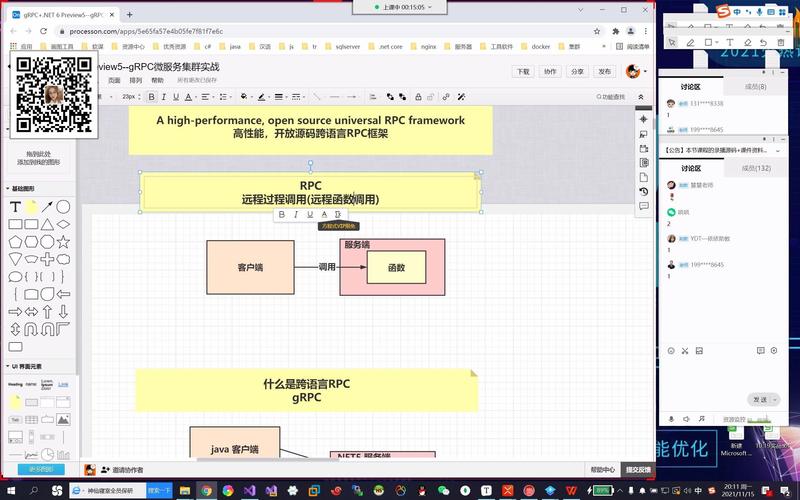Screen dimensions: 800x500
Task: Click the unlock shape icon
Action: coord(430,97)
